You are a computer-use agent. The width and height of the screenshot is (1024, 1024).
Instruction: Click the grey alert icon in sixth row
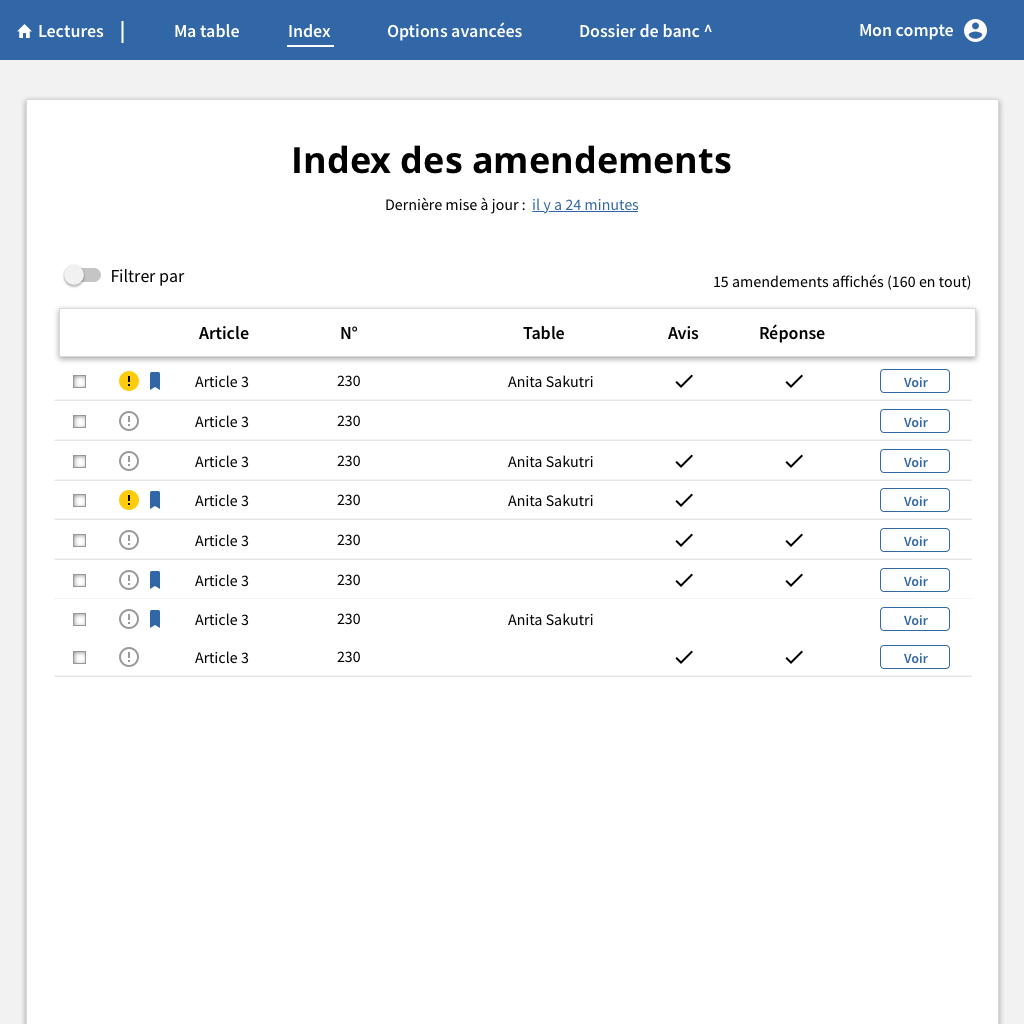coord(129,580)
